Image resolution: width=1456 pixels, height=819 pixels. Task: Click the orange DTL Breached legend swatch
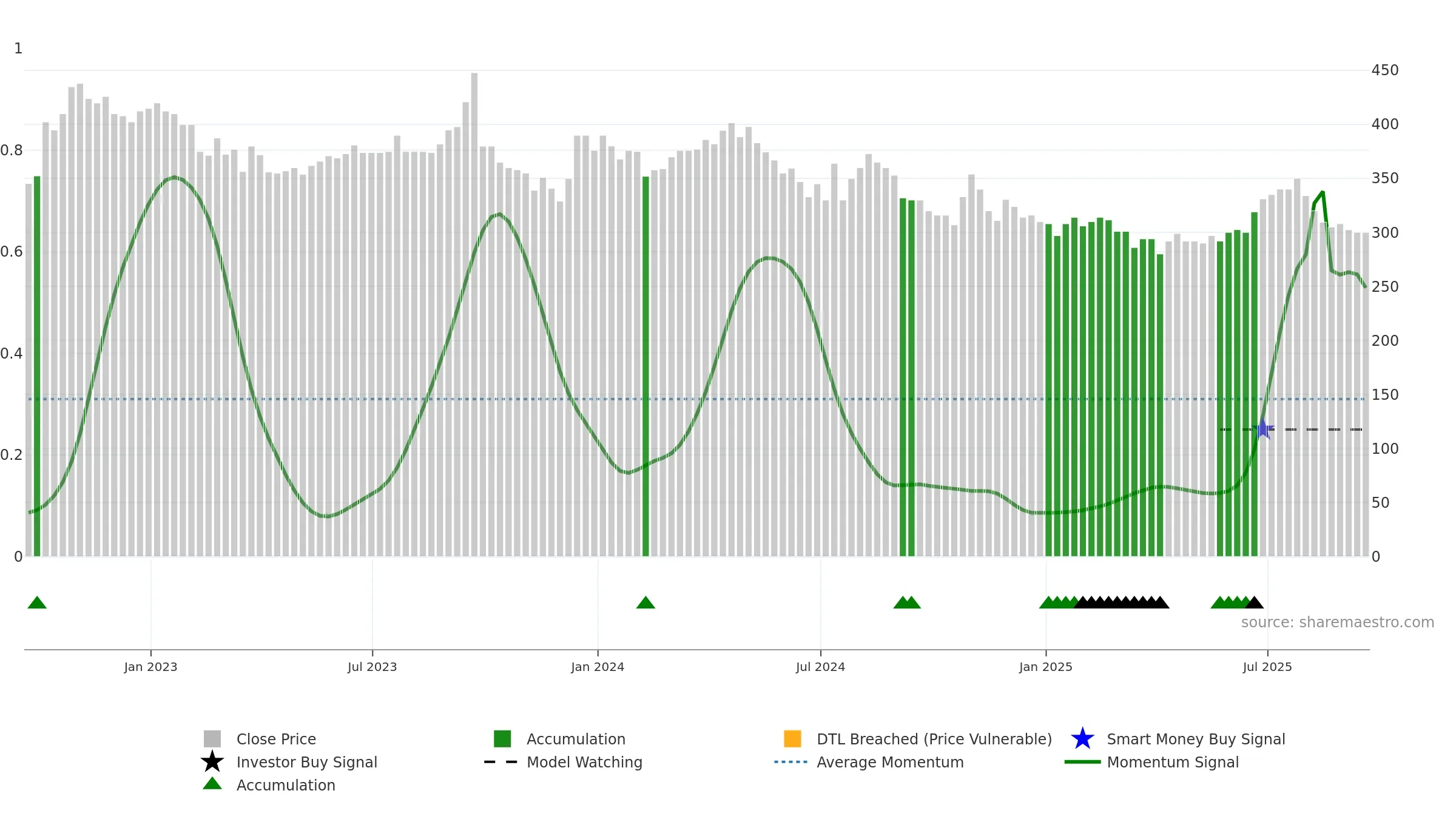(x=792, y=739)
